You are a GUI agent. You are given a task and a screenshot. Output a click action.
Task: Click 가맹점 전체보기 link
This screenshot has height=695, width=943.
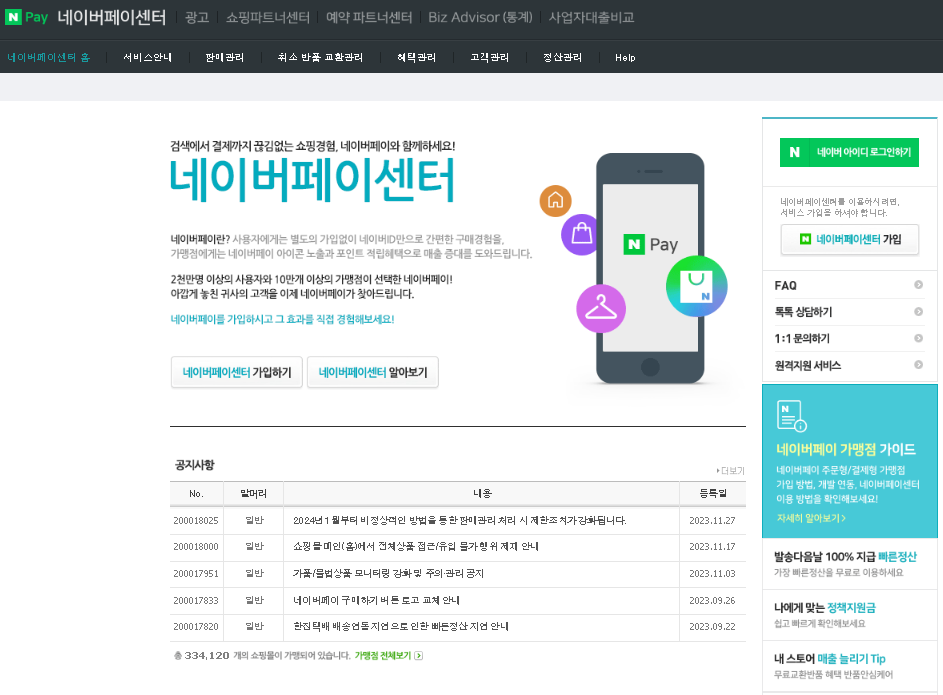pyautogui.click(x=382, y=655)
